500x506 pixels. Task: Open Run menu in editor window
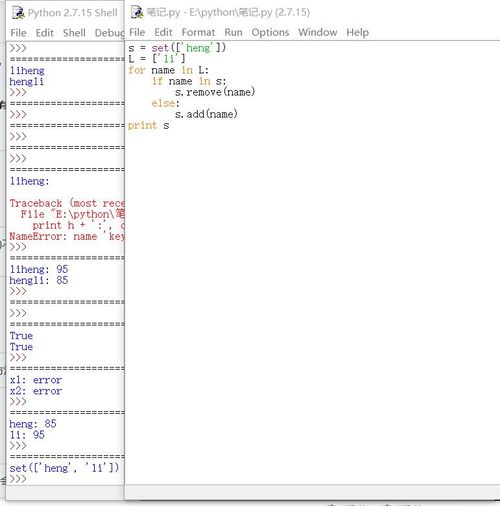[233, 32]
